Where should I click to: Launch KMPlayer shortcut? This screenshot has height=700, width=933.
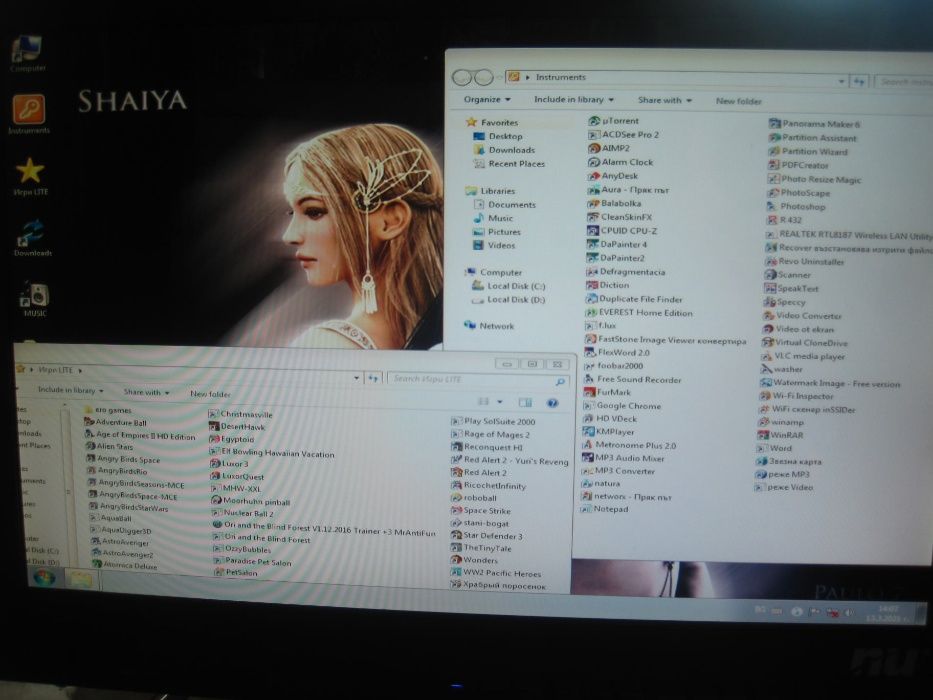point(609,432)
